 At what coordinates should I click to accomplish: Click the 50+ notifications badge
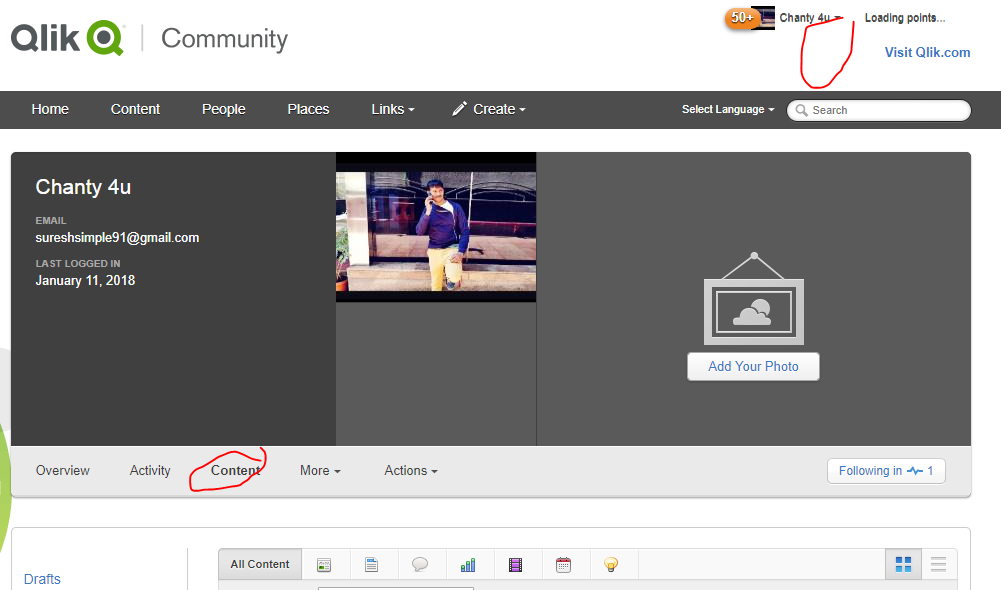(x=741, y=18)
